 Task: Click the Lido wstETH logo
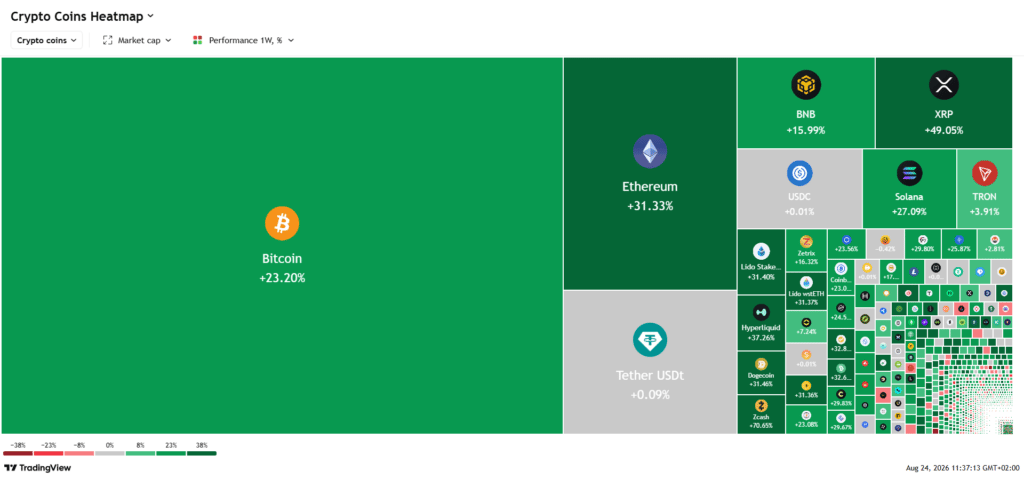pos(806,282)
